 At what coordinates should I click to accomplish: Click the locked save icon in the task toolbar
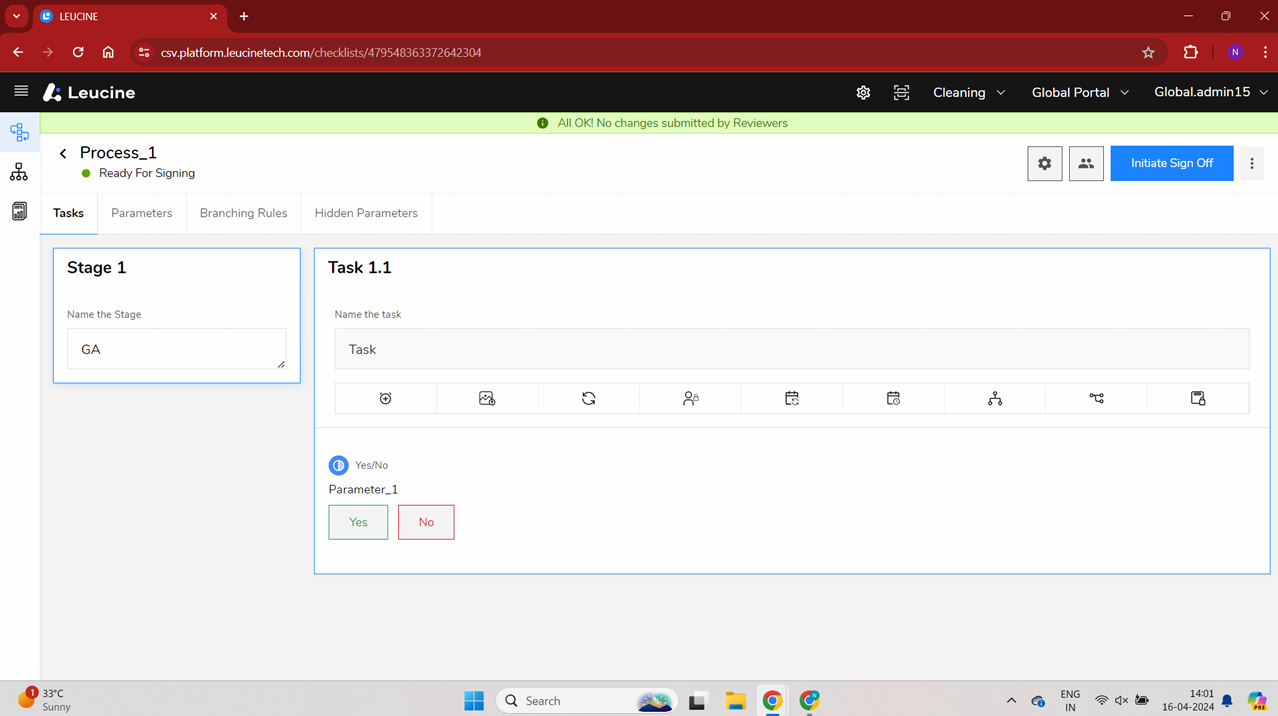(1198, 398)
